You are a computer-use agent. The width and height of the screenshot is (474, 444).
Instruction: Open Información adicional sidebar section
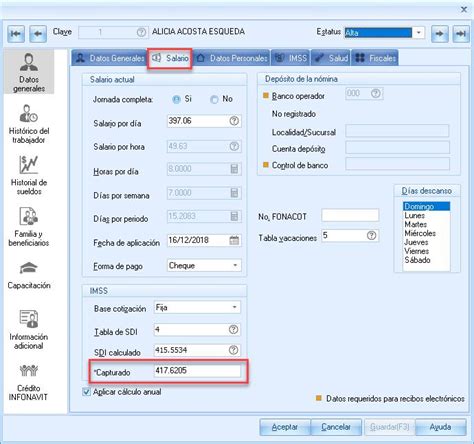point(29,329)
